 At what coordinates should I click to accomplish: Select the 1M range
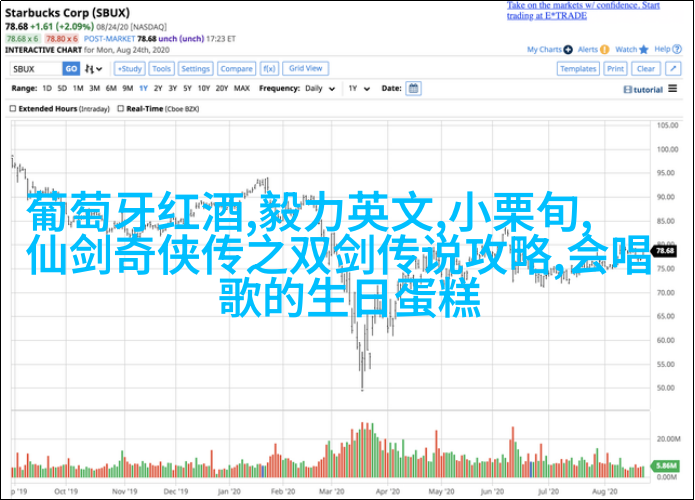[x=78, y=88]
